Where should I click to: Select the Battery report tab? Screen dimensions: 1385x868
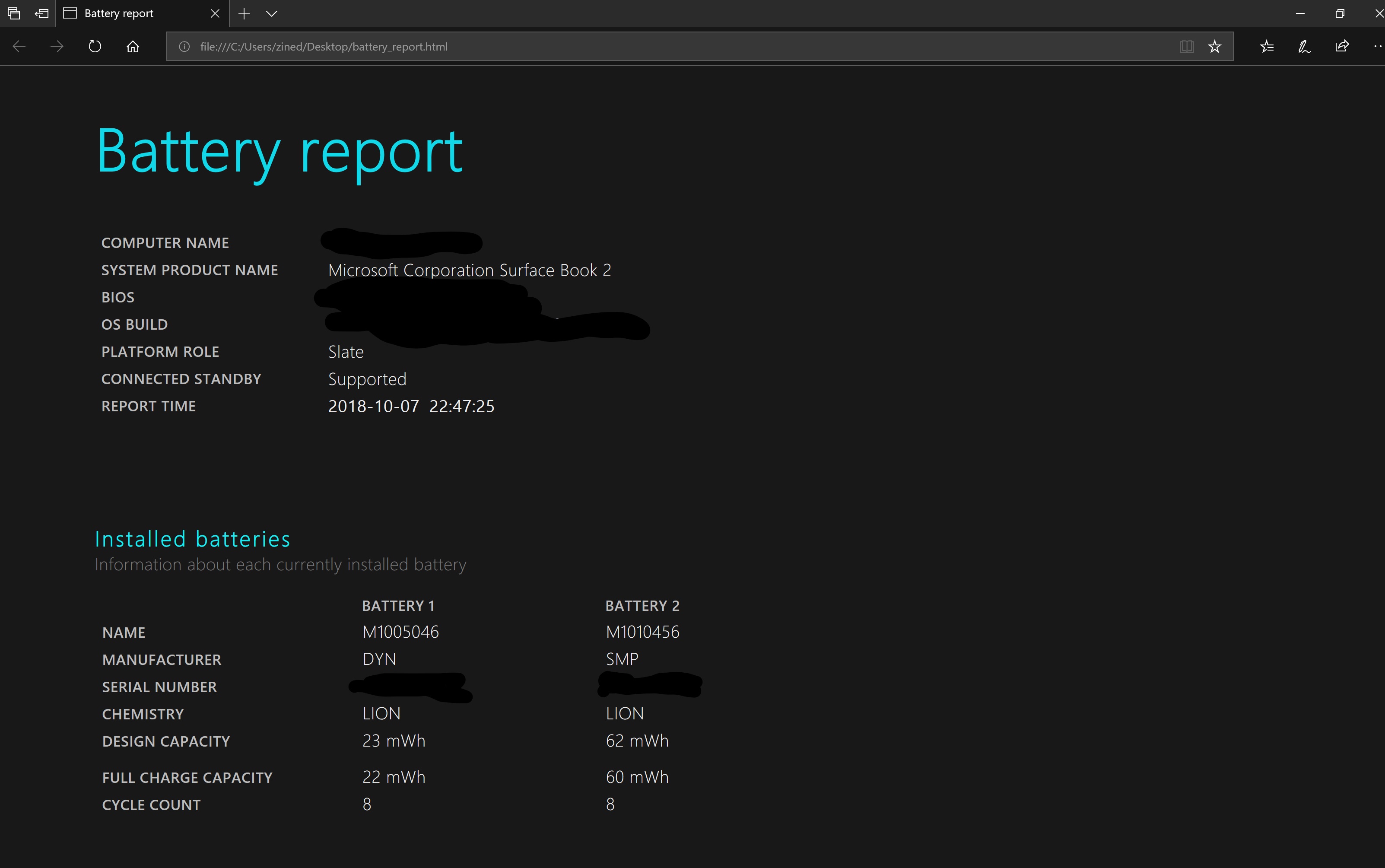(x=119, y=13)
